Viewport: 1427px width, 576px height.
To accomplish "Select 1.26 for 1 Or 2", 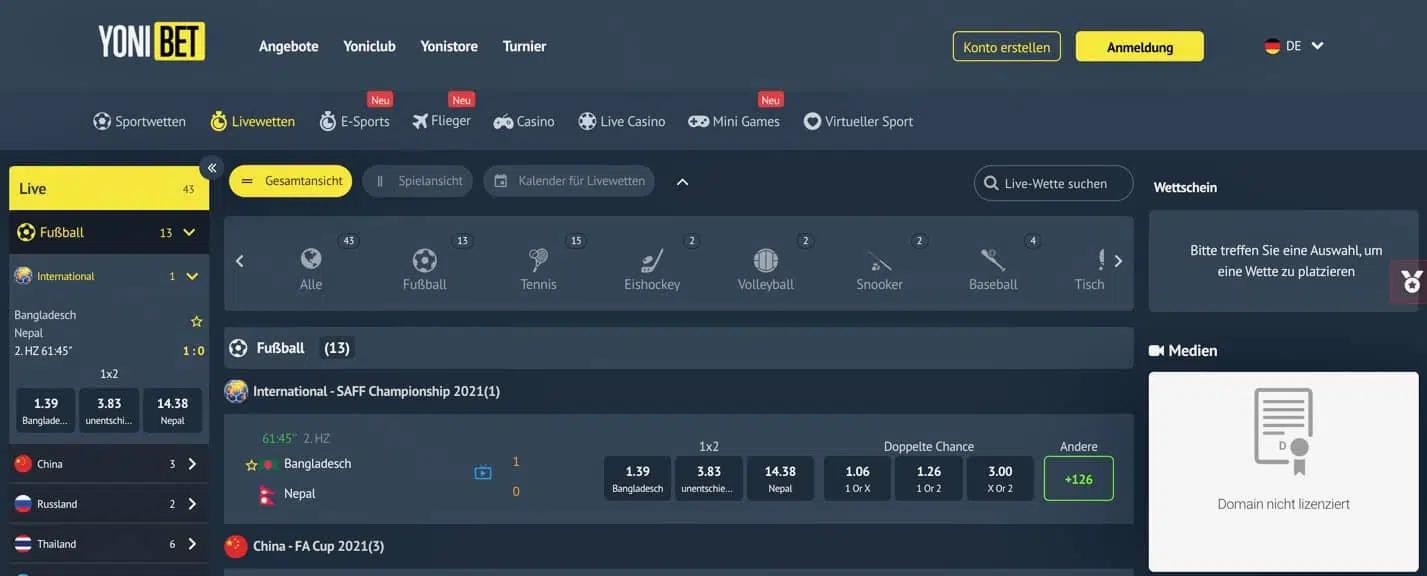I will coord(929,478).
